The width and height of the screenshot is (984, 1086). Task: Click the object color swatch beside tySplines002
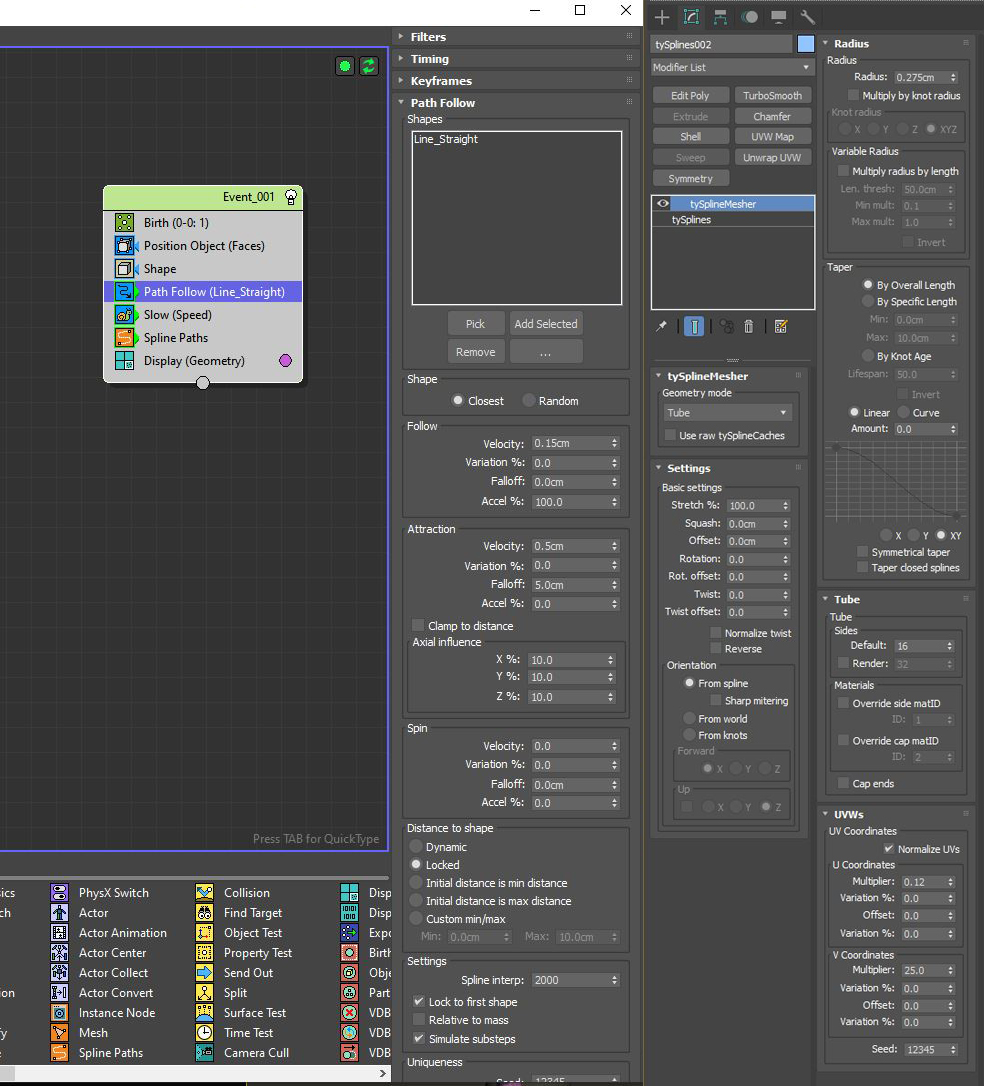[x=806, y=44]
